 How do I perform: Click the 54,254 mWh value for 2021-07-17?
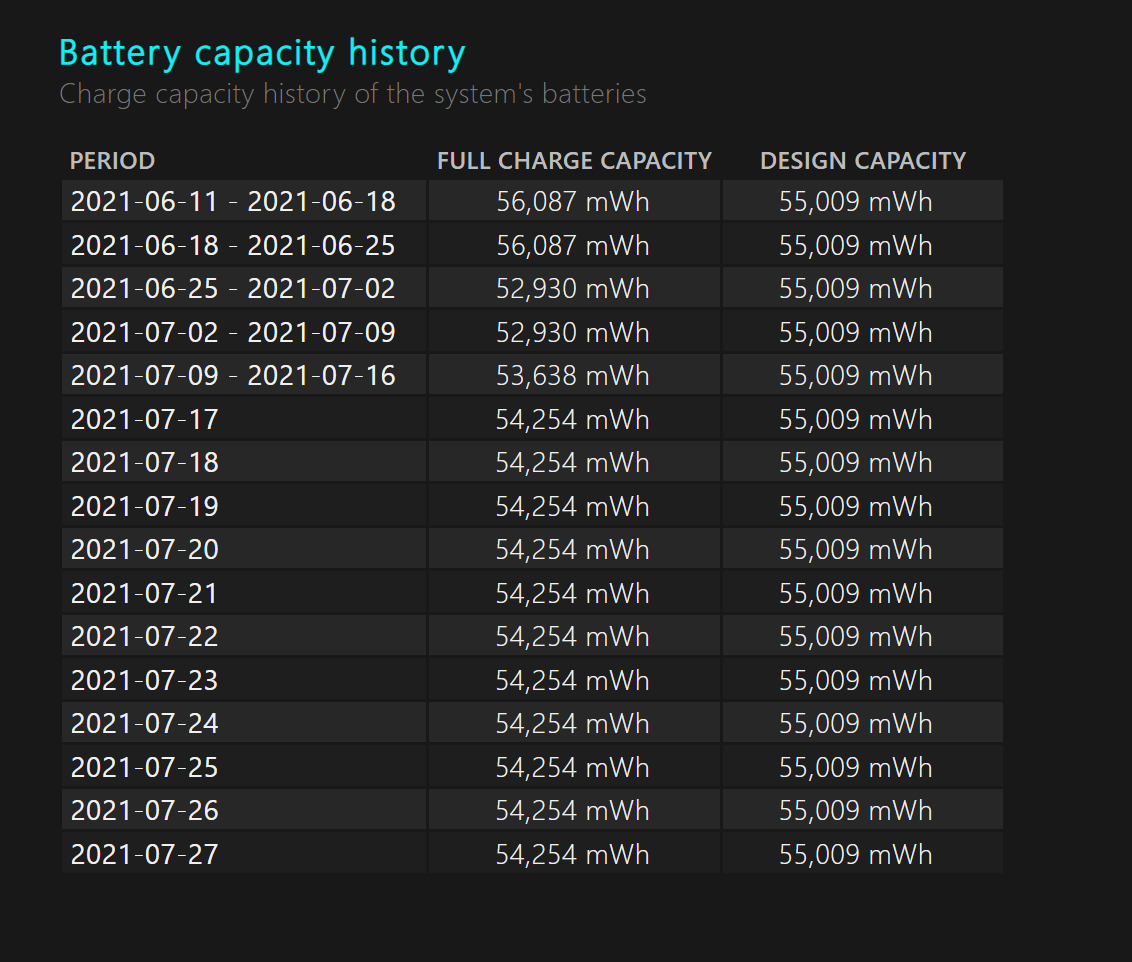coord(574,418)
